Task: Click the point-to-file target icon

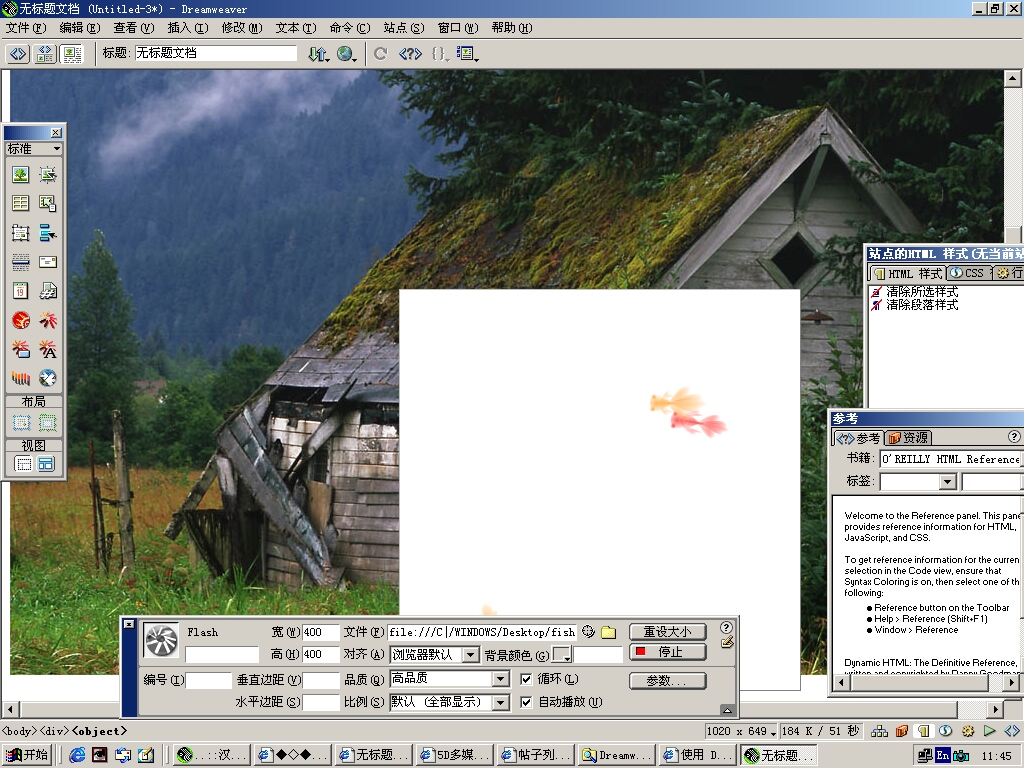Action: pos(588,632)
